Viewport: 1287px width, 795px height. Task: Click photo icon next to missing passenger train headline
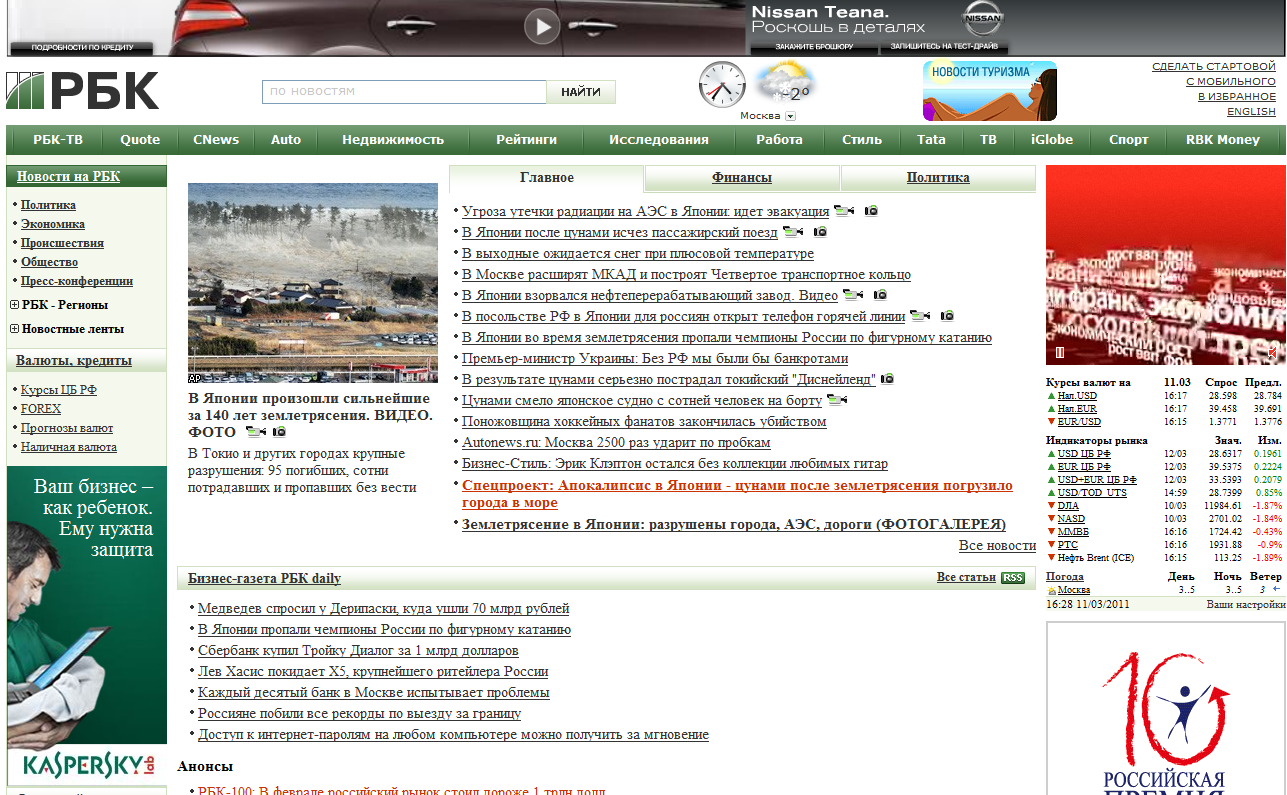coord(820,232)
